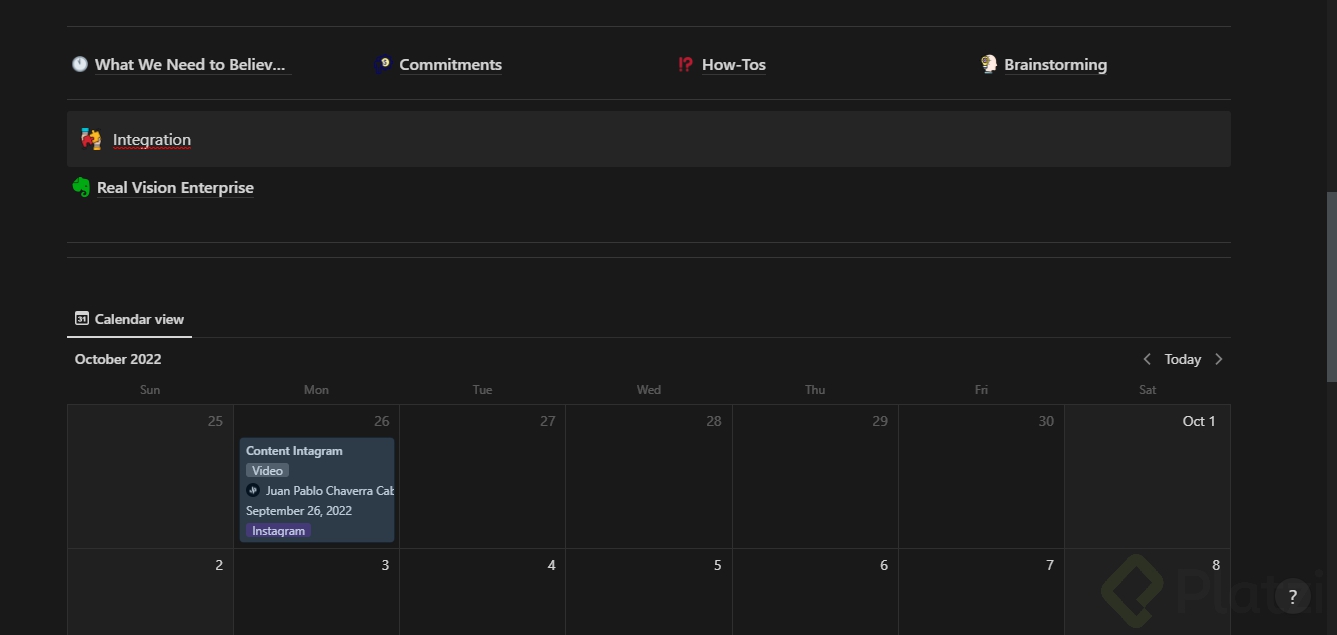Screen dimensions: 1337x635
Task: Click the page vertical scrollbar thumb
Action: pyautogui.click(x=1330, y=286)
